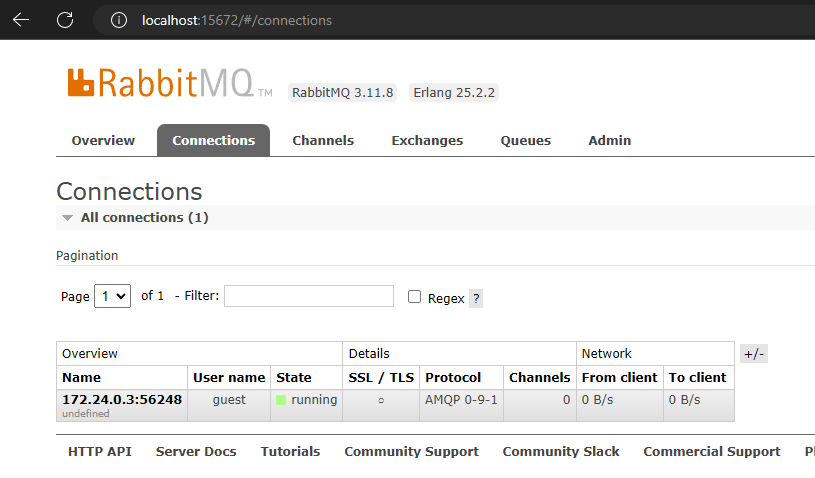The height and width of the screenshot is (478, 815).
Task: Click the 0 B/s To client value
Action: point(685,400)
